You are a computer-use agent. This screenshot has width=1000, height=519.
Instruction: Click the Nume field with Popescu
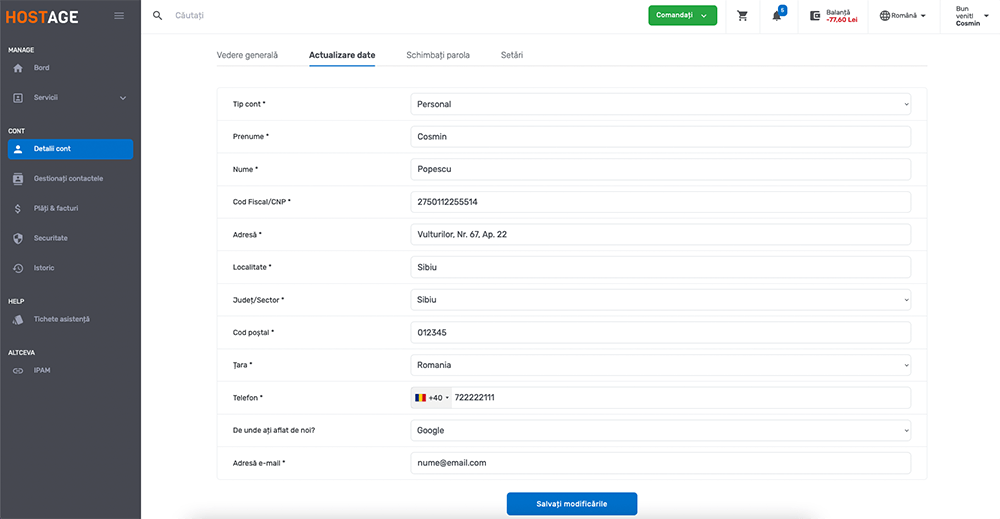point(660,170)
